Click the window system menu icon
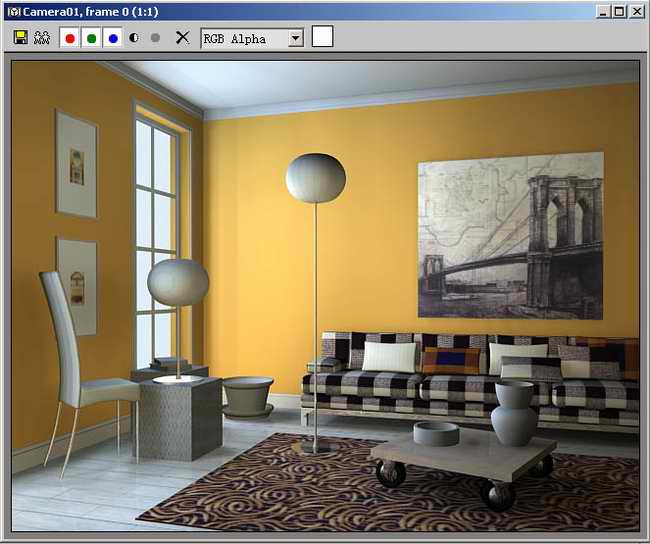Screen dimensions: 650x544 tap(13, 12)
